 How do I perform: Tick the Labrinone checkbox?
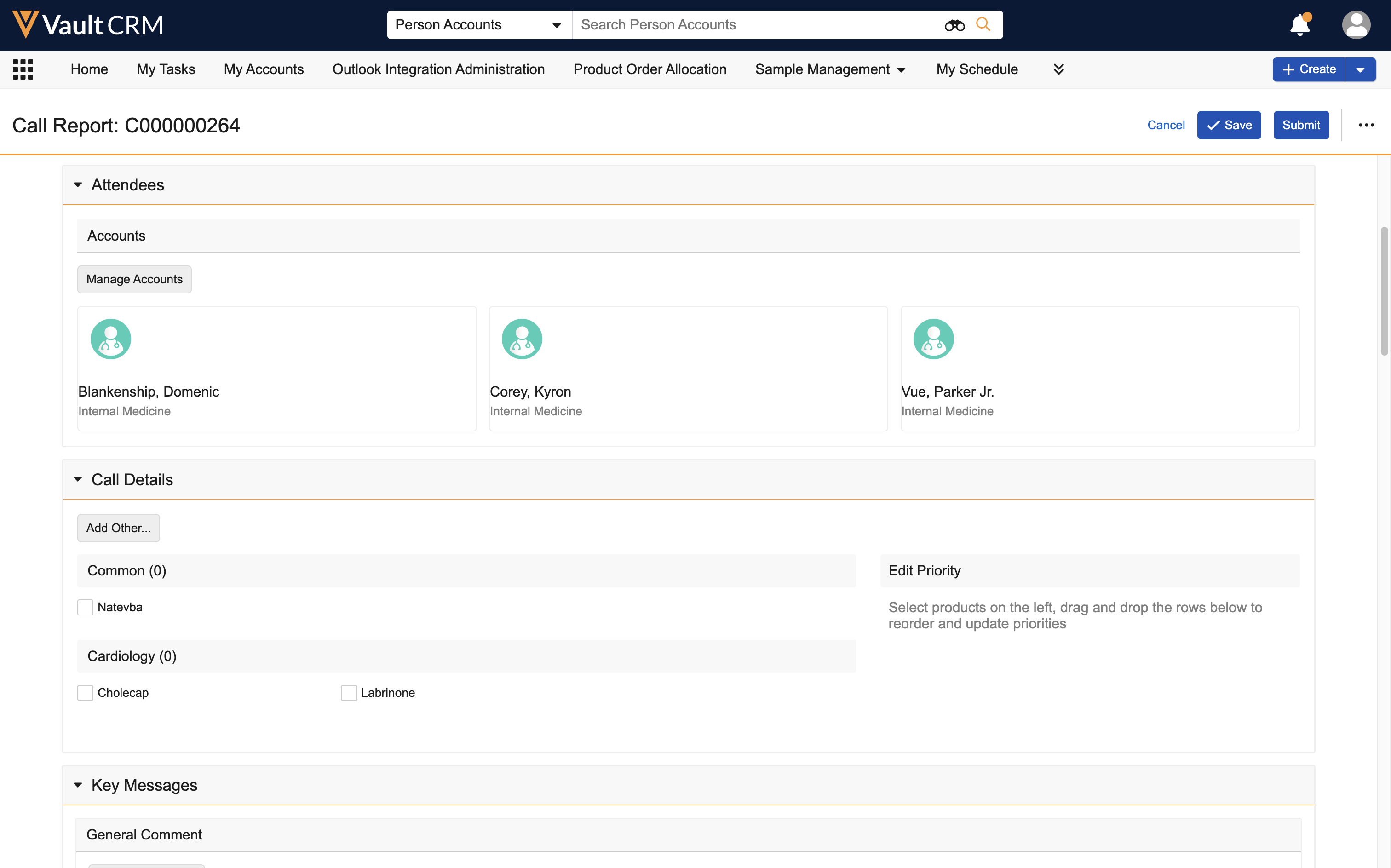point(349,693)
